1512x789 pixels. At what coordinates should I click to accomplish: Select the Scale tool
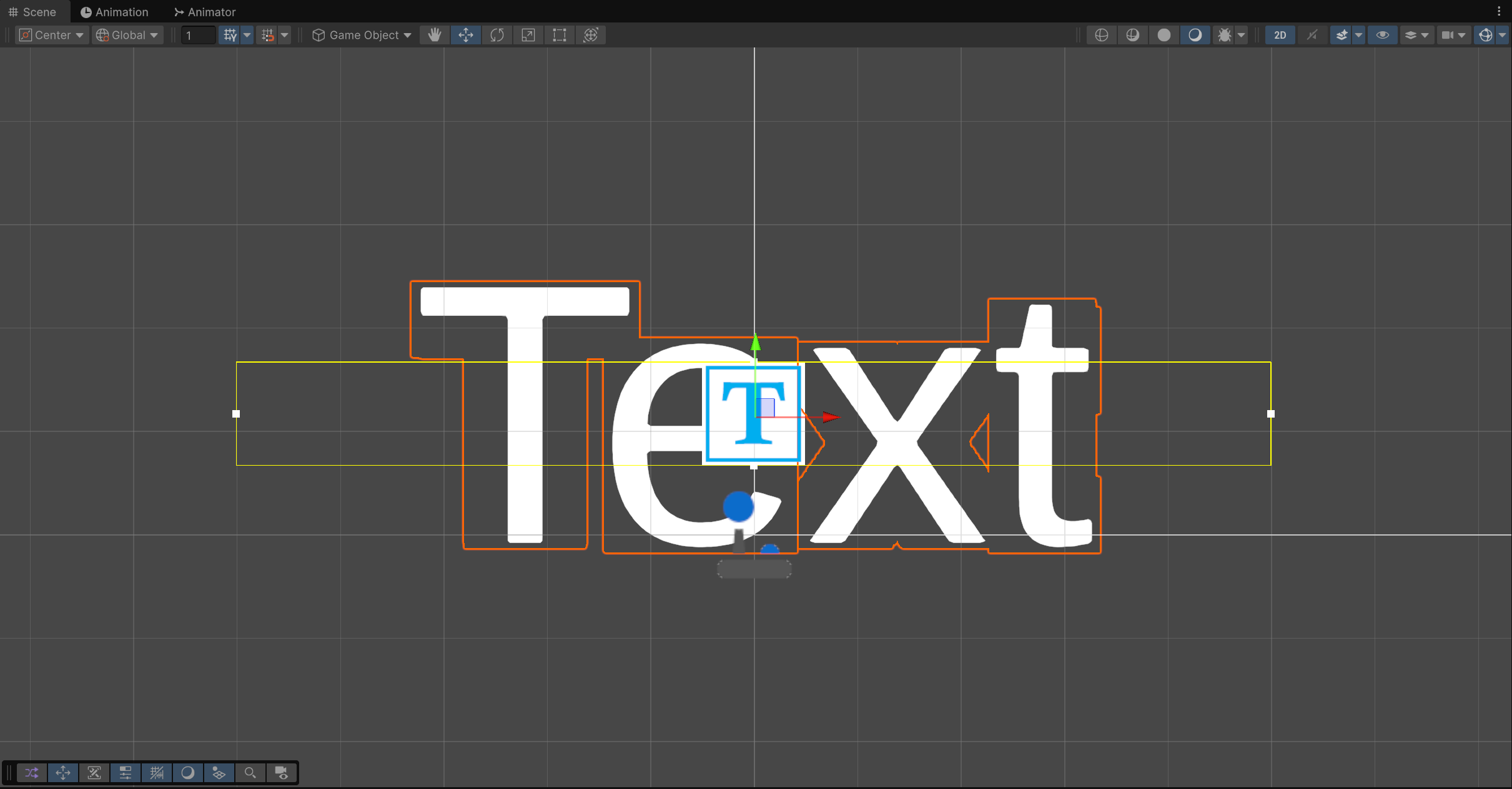pos(528,35)
